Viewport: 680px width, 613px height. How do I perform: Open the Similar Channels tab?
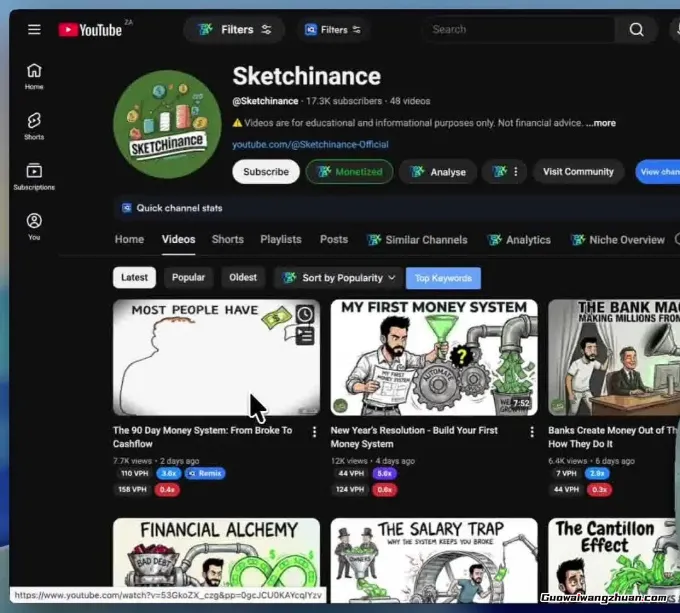click(x=417, y=240)
